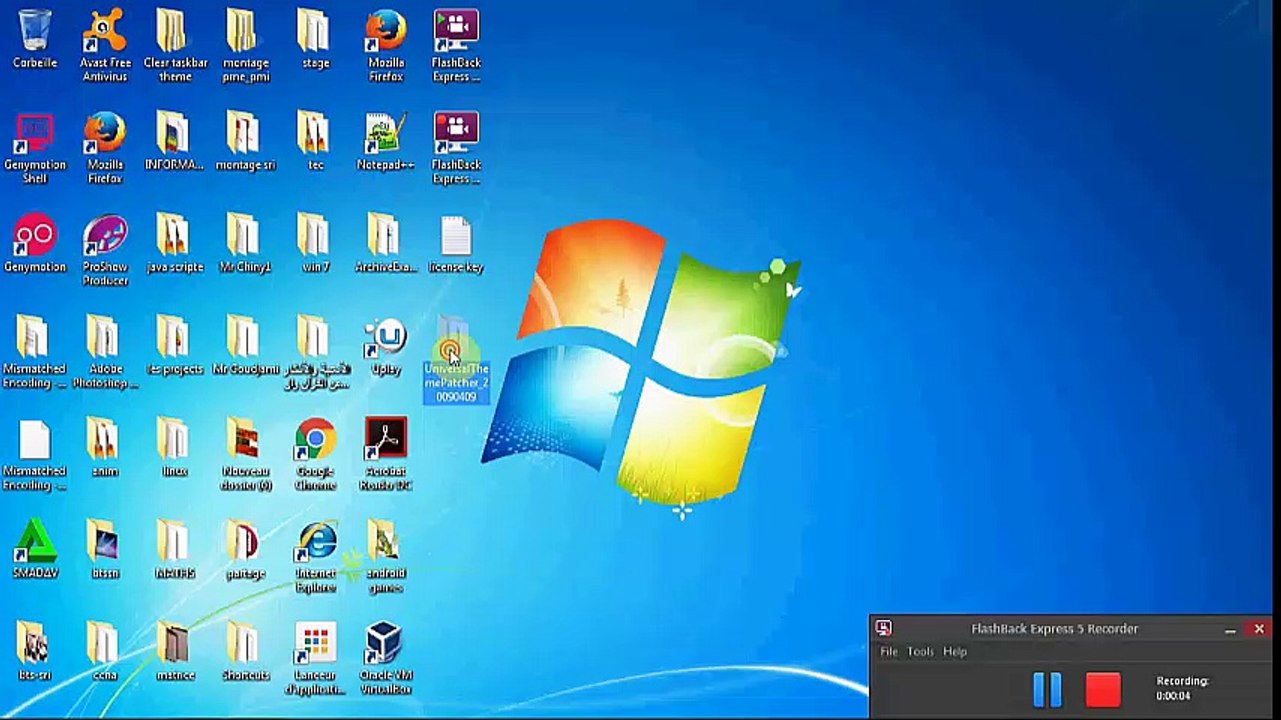Select the license key text file
The height and width of the screenshot is (720, 1281).
click(x=456, y=244)
